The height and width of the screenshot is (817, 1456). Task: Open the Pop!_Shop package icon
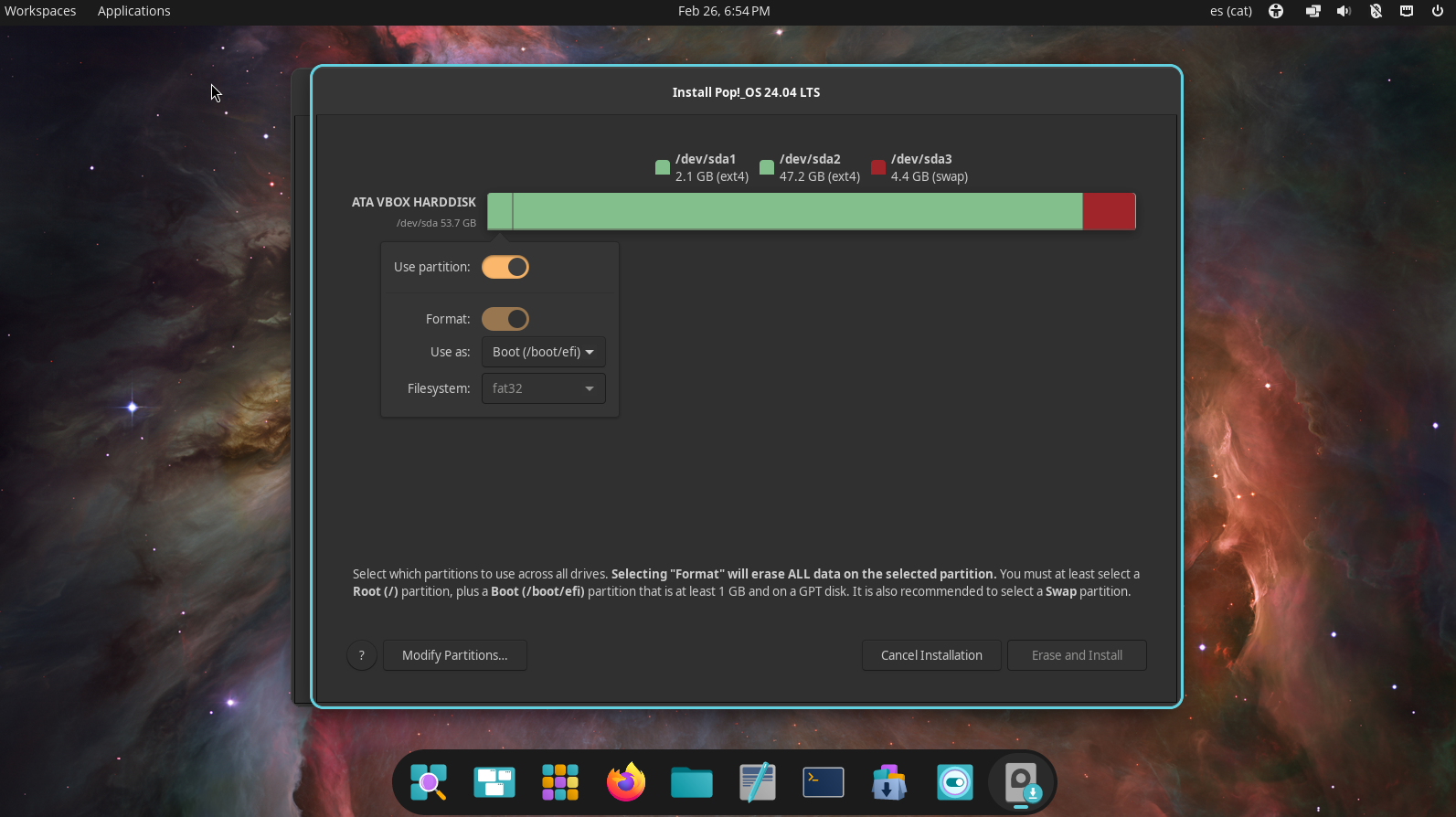pos(888,782)
